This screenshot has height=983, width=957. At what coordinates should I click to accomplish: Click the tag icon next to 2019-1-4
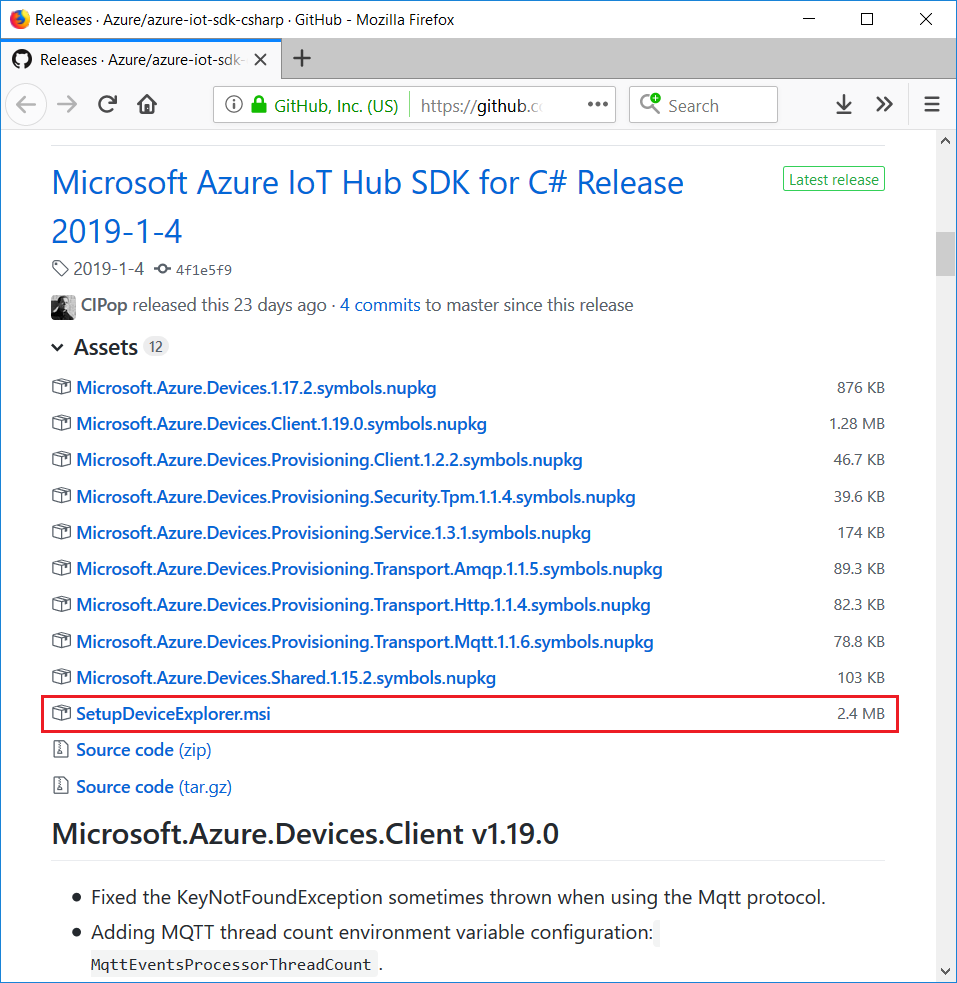click(x=60, y=268)
